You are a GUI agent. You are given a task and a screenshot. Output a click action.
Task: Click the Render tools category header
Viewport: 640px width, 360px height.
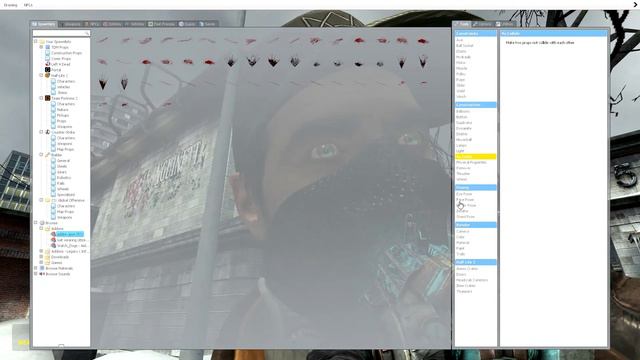click(476, 225)
